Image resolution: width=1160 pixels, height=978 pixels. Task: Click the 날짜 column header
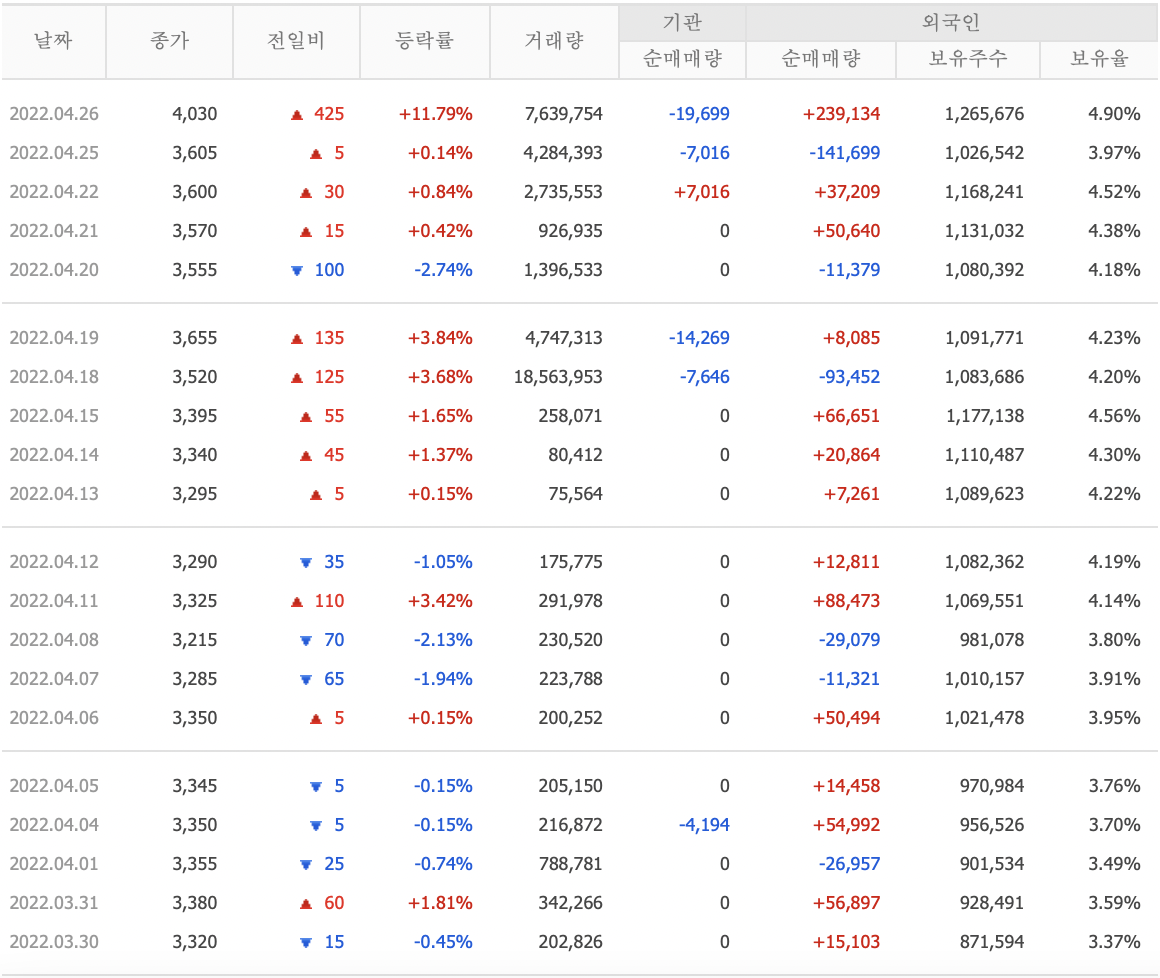[x=53, y=41]
